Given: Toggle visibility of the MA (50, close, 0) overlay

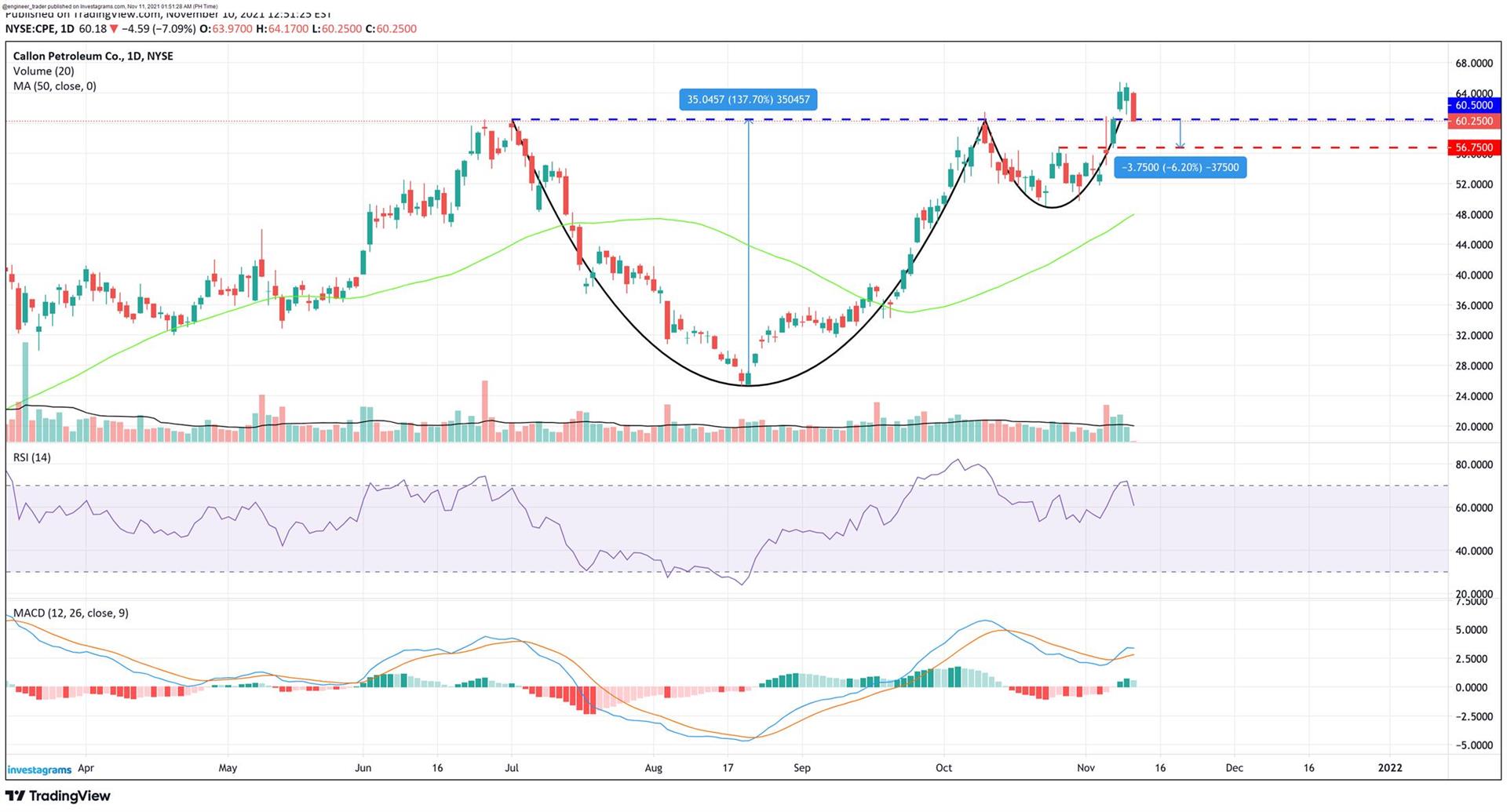Looking at the screenshot, I should [x=54, y=86].
